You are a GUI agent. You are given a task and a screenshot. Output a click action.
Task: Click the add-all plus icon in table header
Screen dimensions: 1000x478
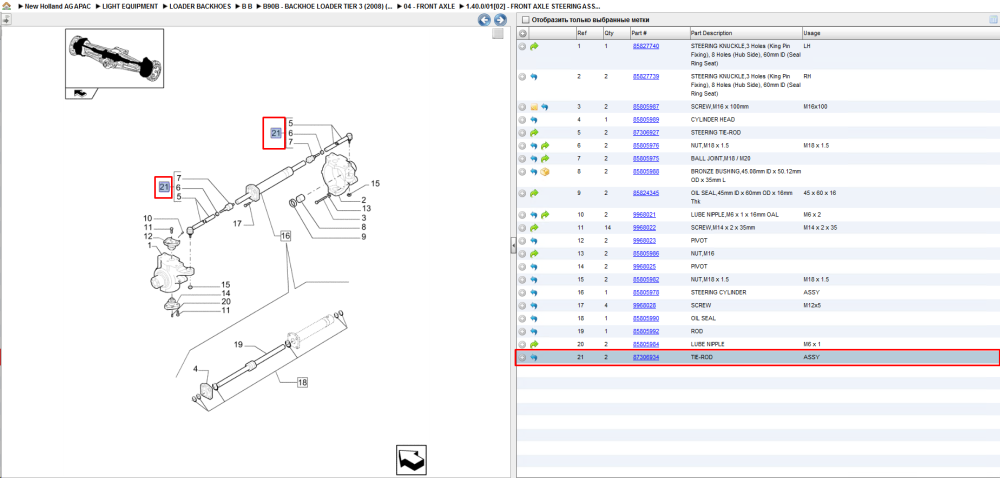pyautogui.click(x=522, y=33)
